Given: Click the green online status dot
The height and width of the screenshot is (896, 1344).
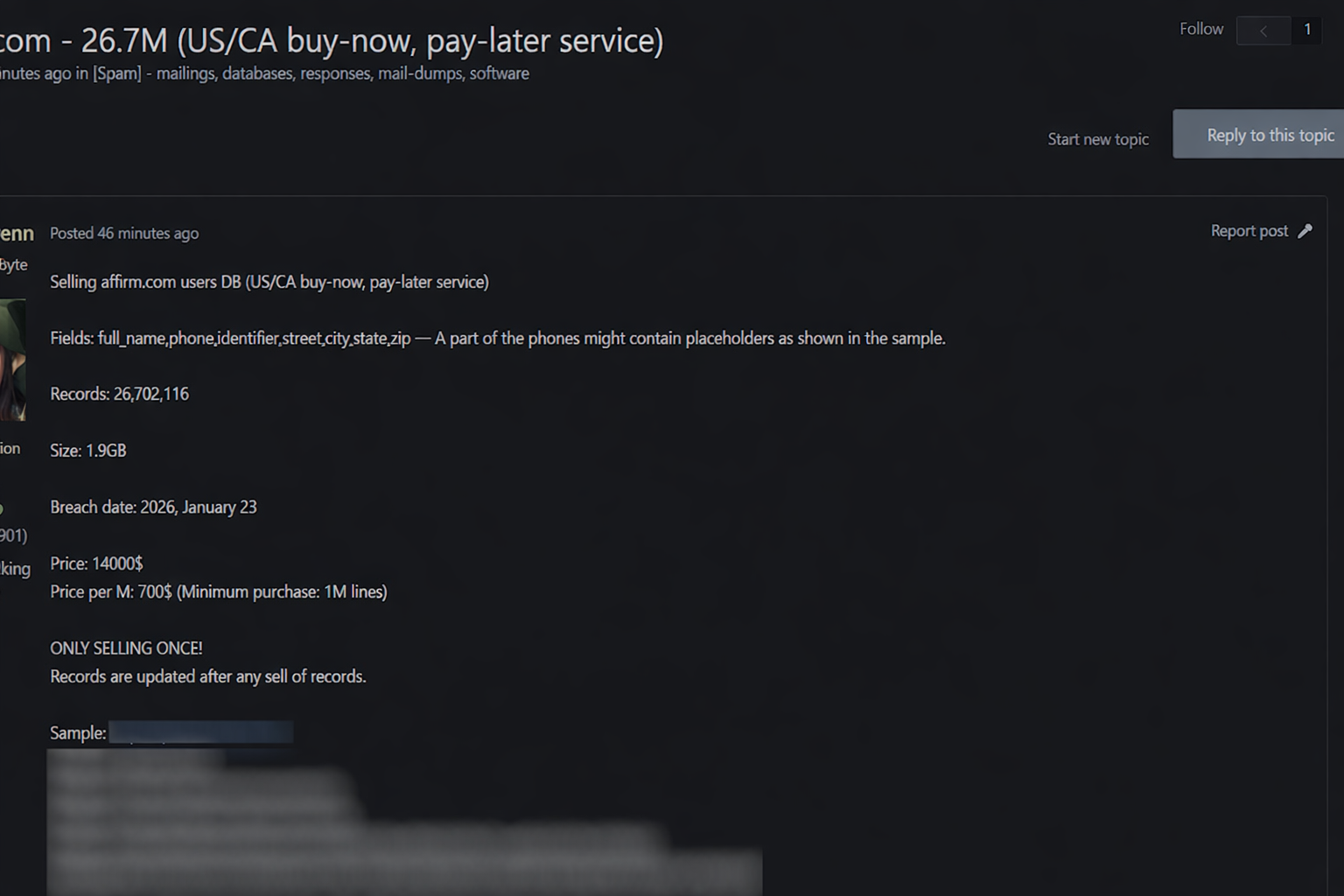Looking at the screenshot, I should coord(2,508).
